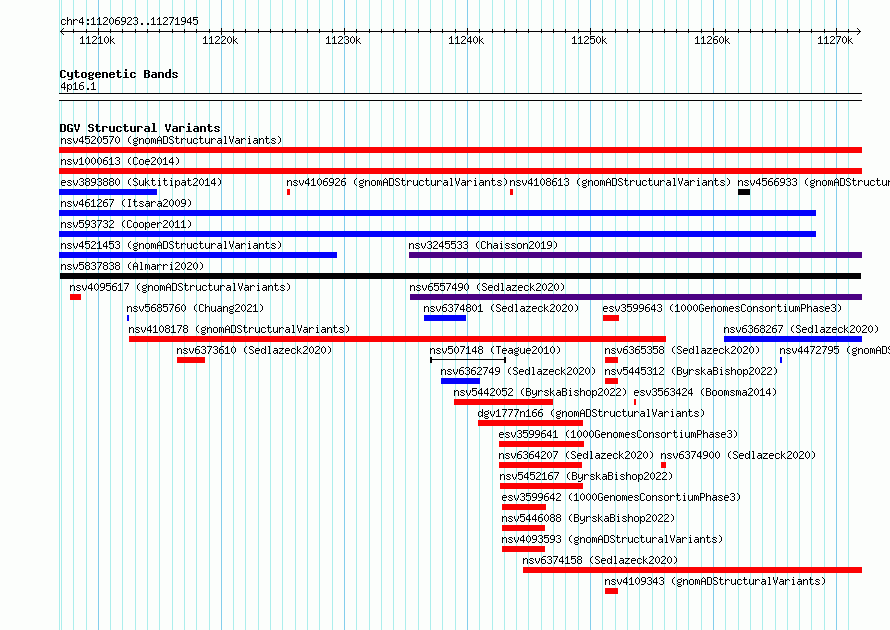The width and height of the screenshot is (890, 630).
Task: Open esv3599643 1000GenomesConsortiumPhase3 variant
Action: coord(722,308)
